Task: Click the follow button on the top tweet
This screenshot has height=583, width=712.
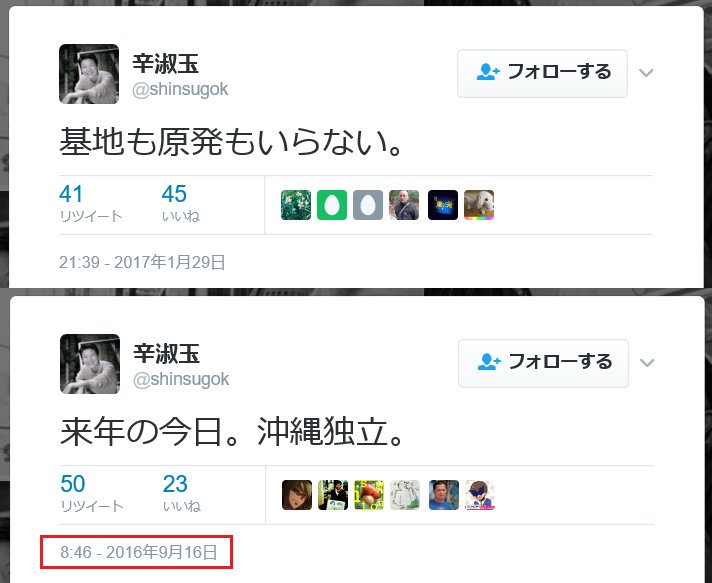Action: [x=542, y=73]
